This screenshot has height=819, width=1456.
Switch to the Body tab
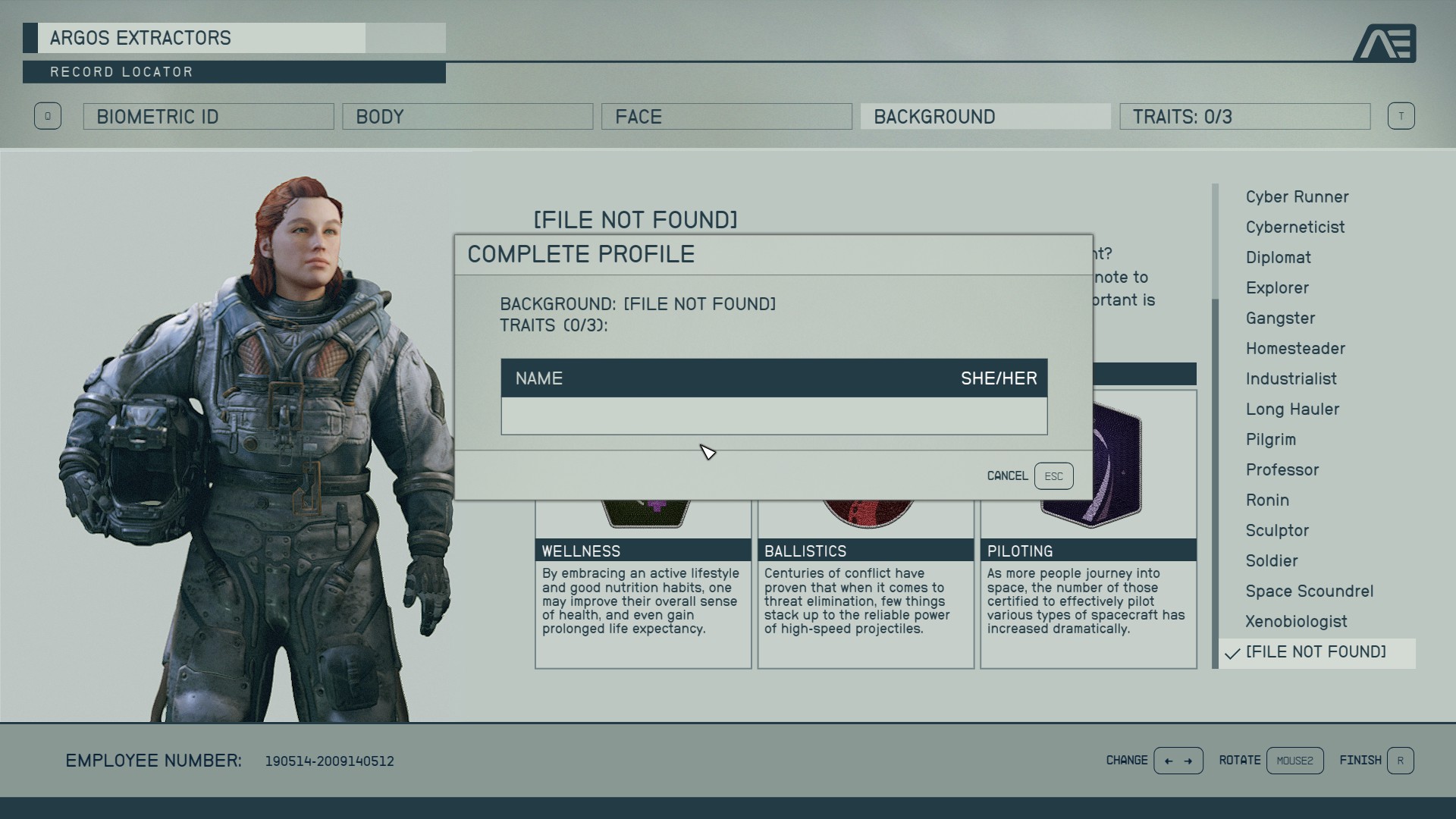click(468, 117)
